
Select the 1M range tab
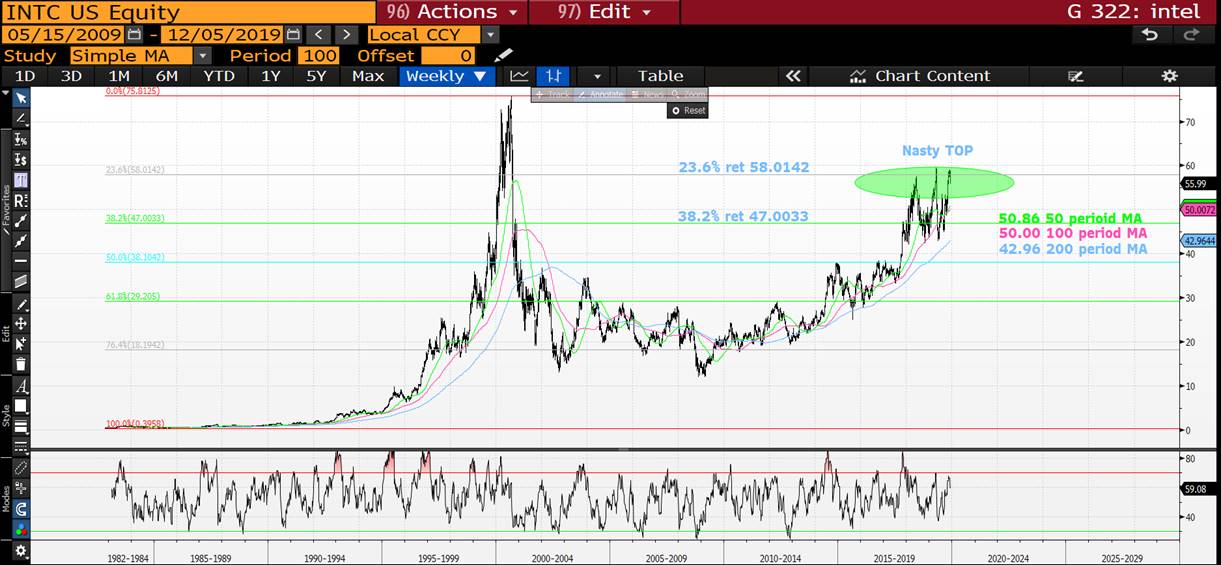pos(119,76)
